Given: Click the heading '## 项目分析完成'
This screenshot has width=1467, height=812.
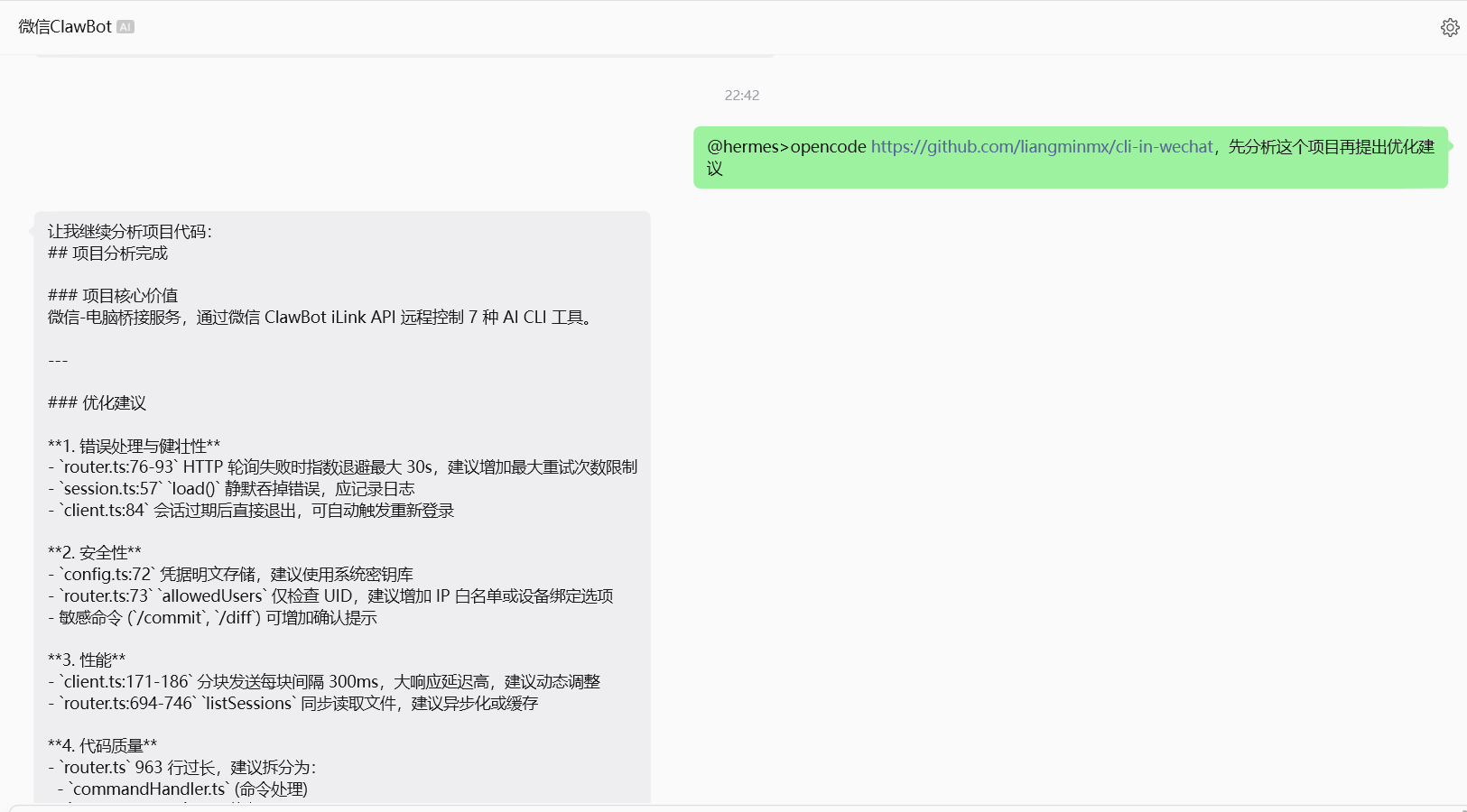Looking at the screenshot, I should click(x=107, y=254).
